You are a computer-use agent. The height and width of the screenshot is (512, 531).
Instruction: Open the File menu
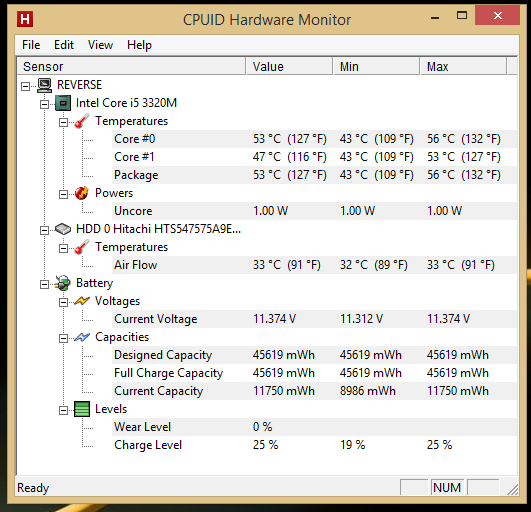[x=31, y=45]
